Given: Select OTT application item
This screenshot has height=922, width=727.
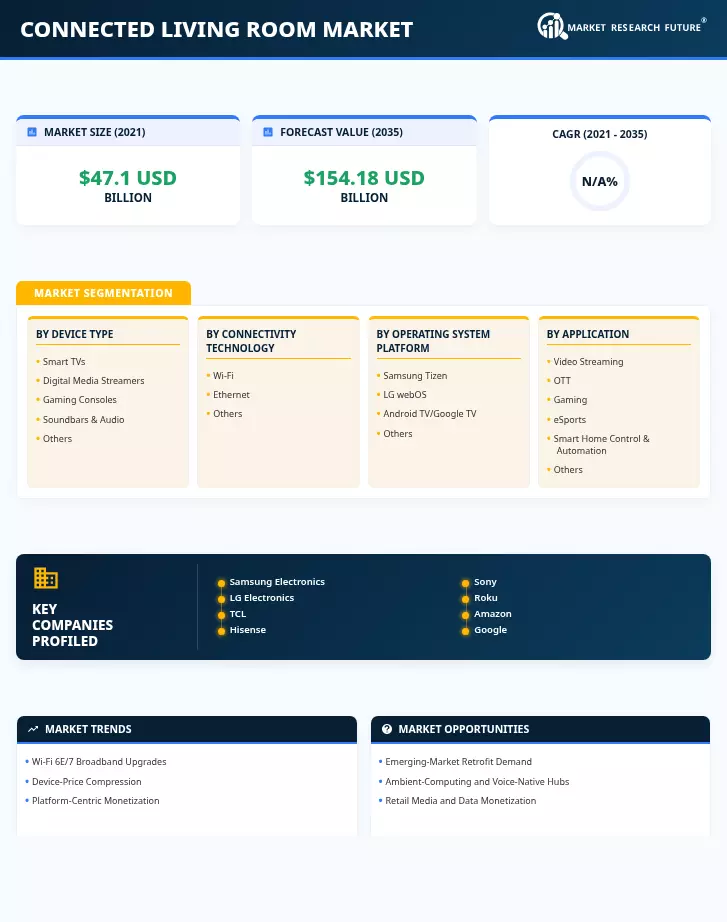Looking at the screenshot, I should click(562, 380).
